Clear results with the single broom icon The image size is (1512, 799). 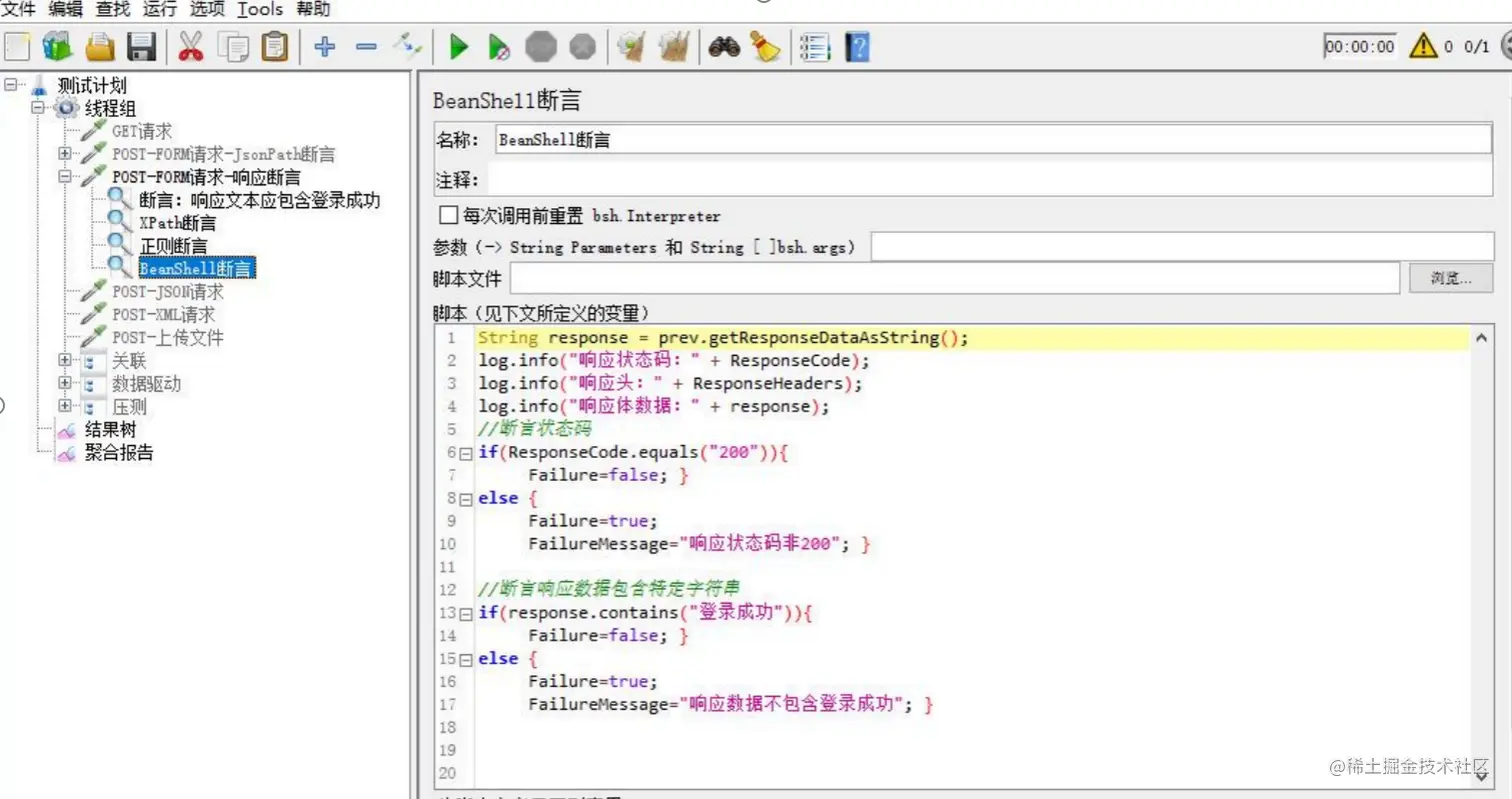(x=632, y=46)
